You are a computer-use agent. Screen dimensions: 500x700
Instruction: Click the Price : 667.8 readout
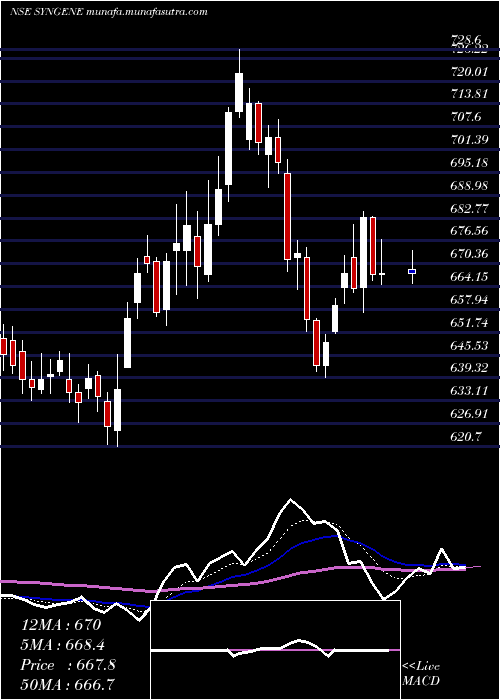coord(68,665)
